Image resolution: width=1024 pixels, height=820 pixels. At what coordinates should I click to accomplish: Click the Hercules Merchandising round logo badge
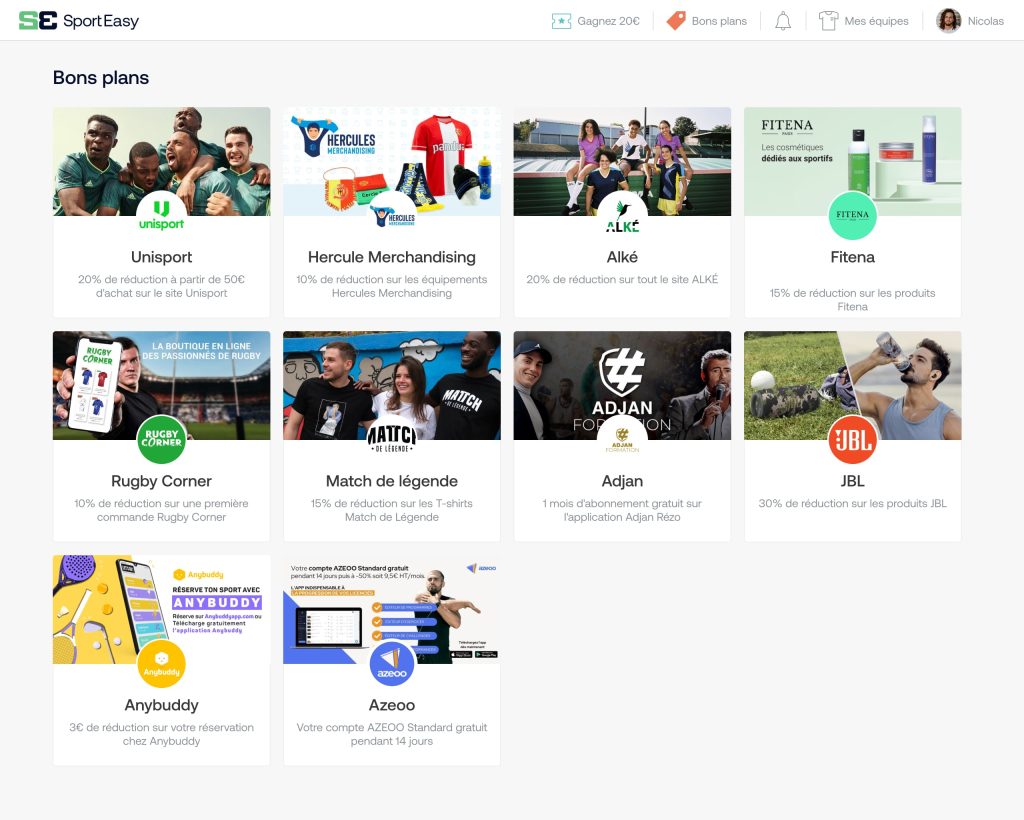[392, 215]
